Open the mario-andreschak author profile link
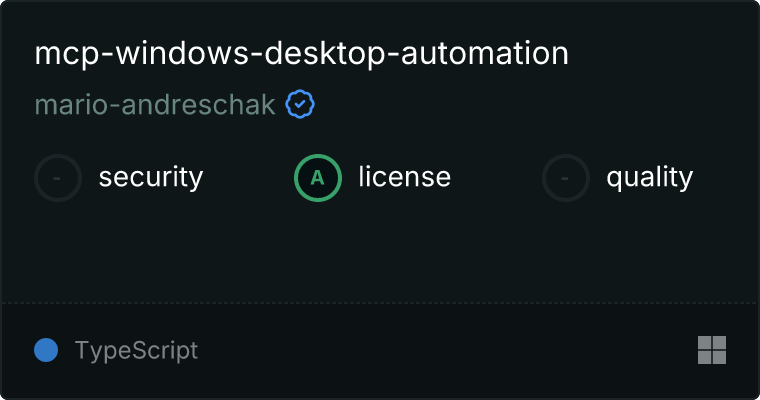Viewport: 760px width, 400px height. click(x=155, y=104)
